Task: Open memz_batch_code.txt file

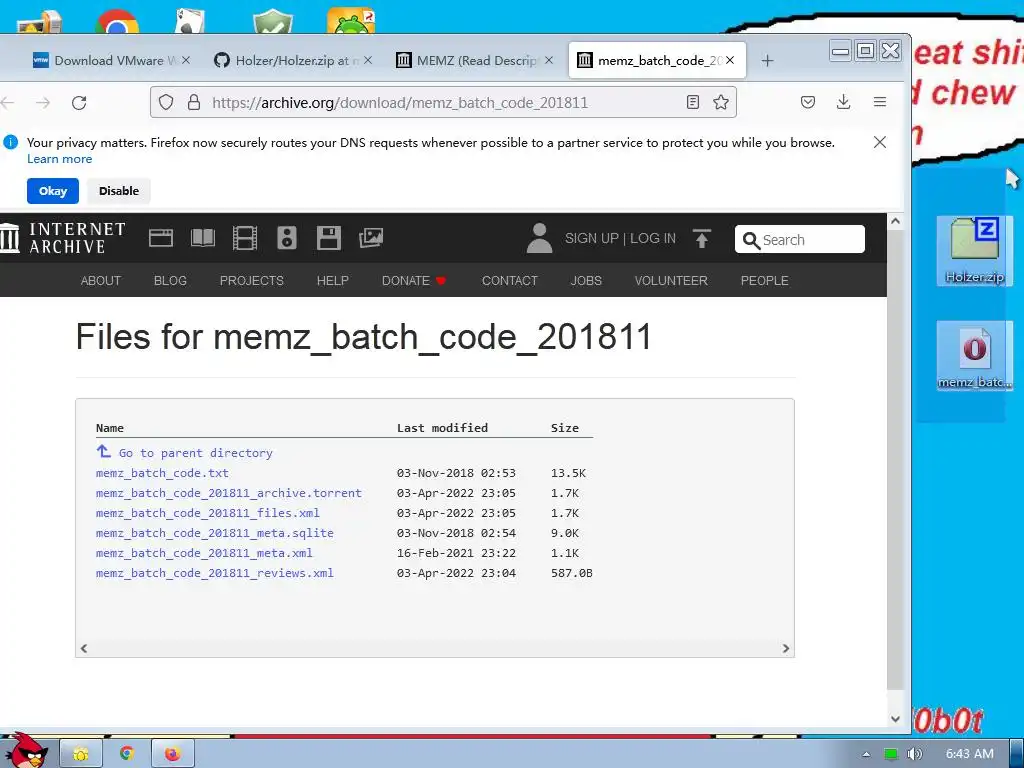Action: pos(162,473)
